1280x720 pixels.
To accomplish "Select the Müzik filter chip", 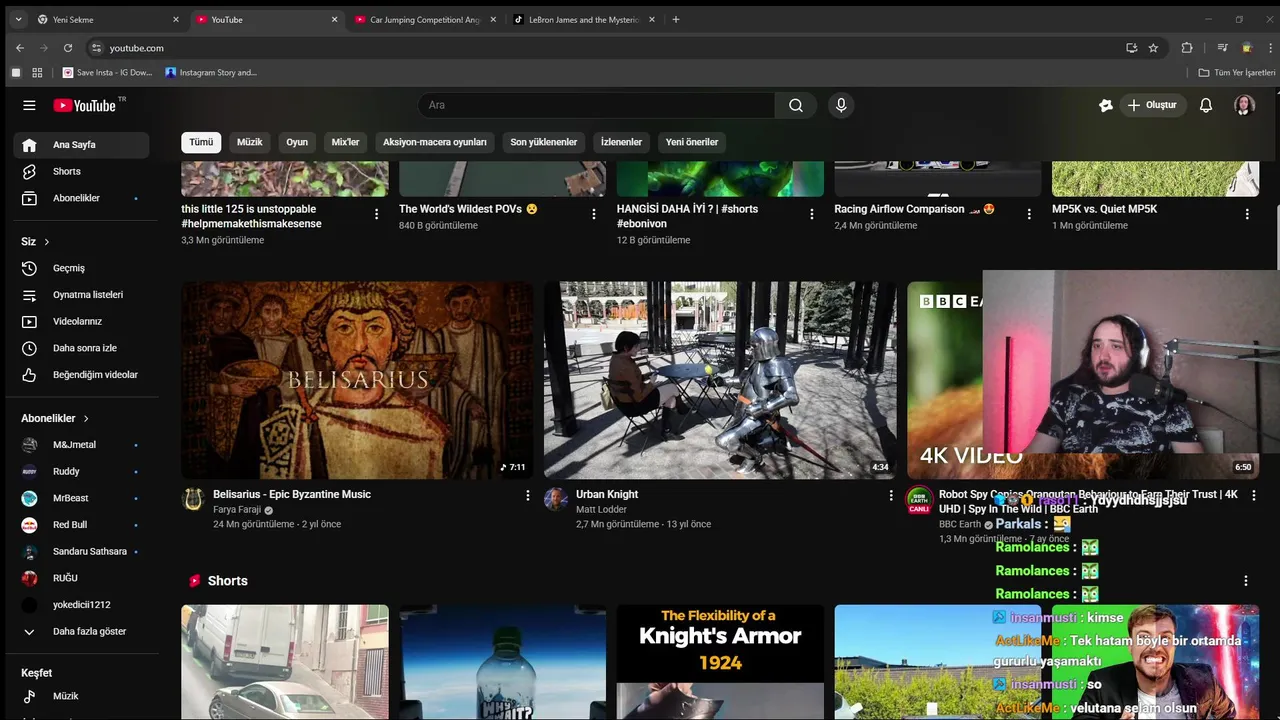I will tap(249, 142).
